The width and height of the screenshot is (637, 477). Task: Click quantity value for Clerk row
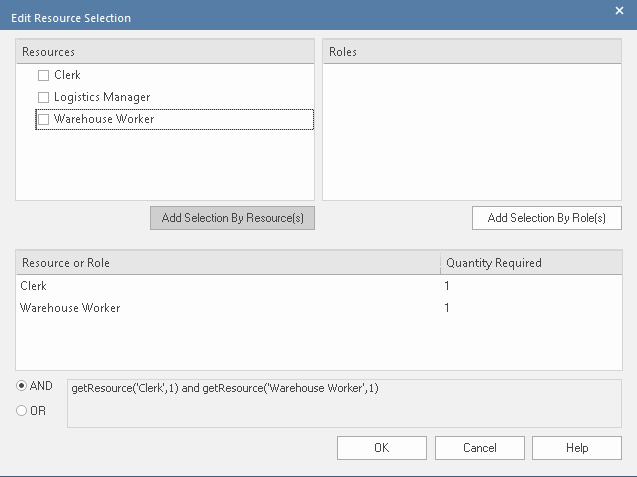(448, 286)
